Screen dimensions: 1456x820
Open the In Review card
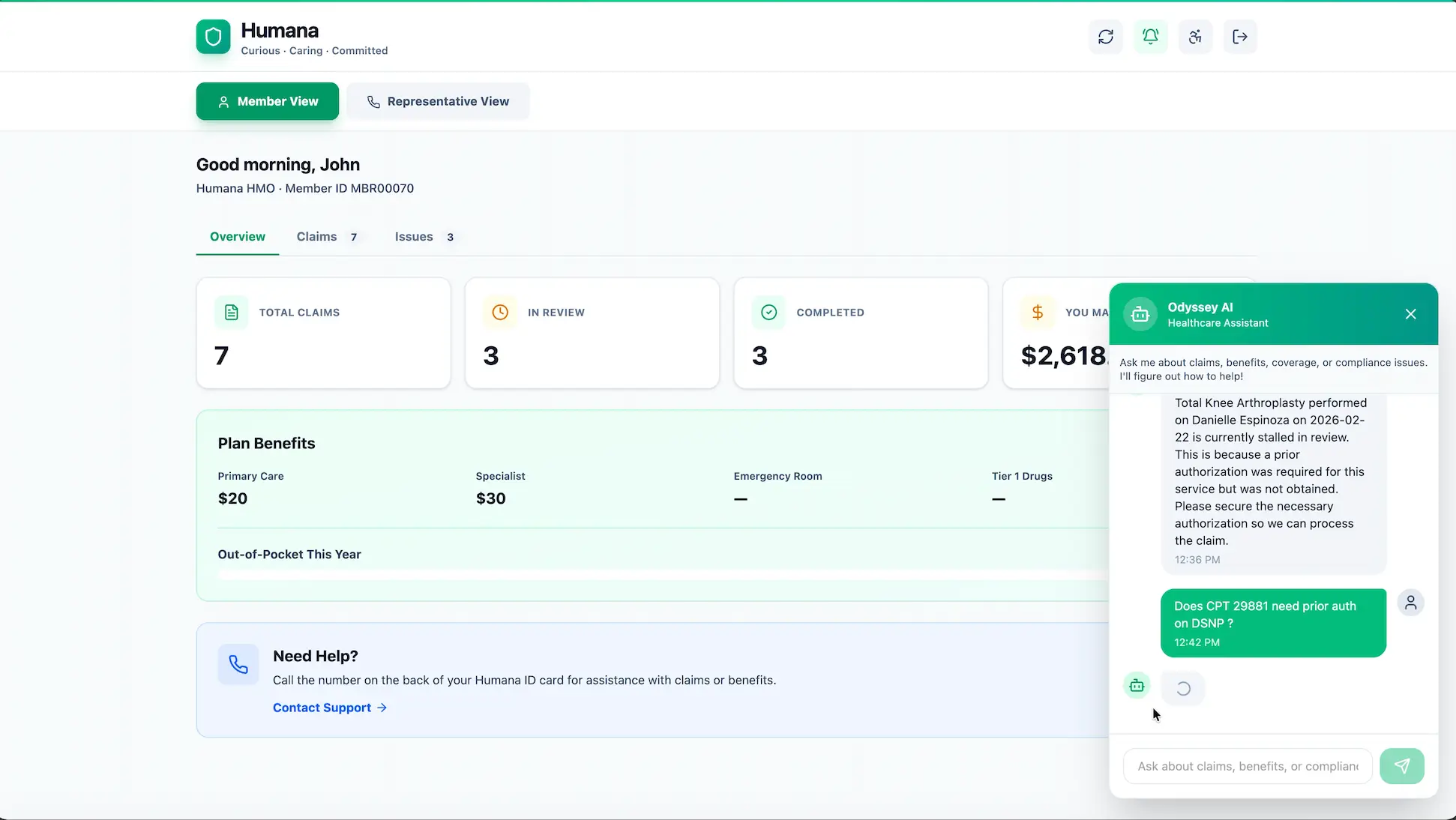coord(592,334)
